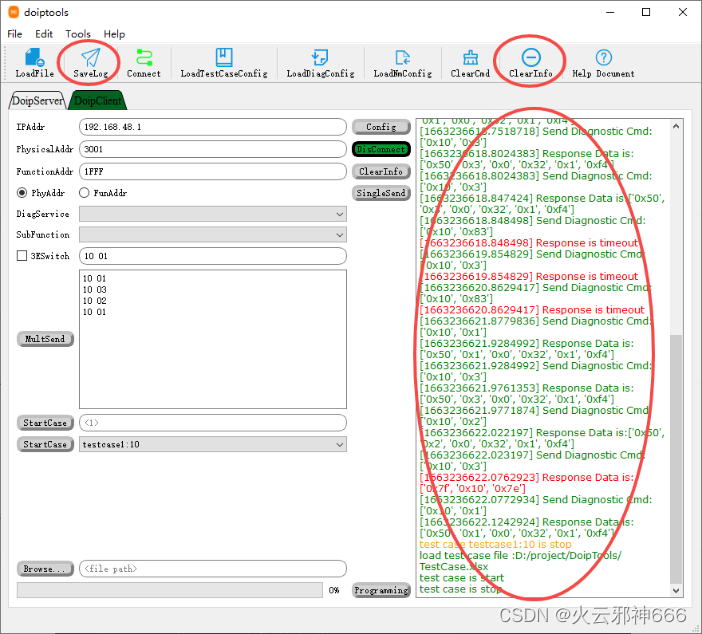This screenshot has height=634, width=702.
Task: Switch to the DoipServer tab
Action: coord(38,100)
